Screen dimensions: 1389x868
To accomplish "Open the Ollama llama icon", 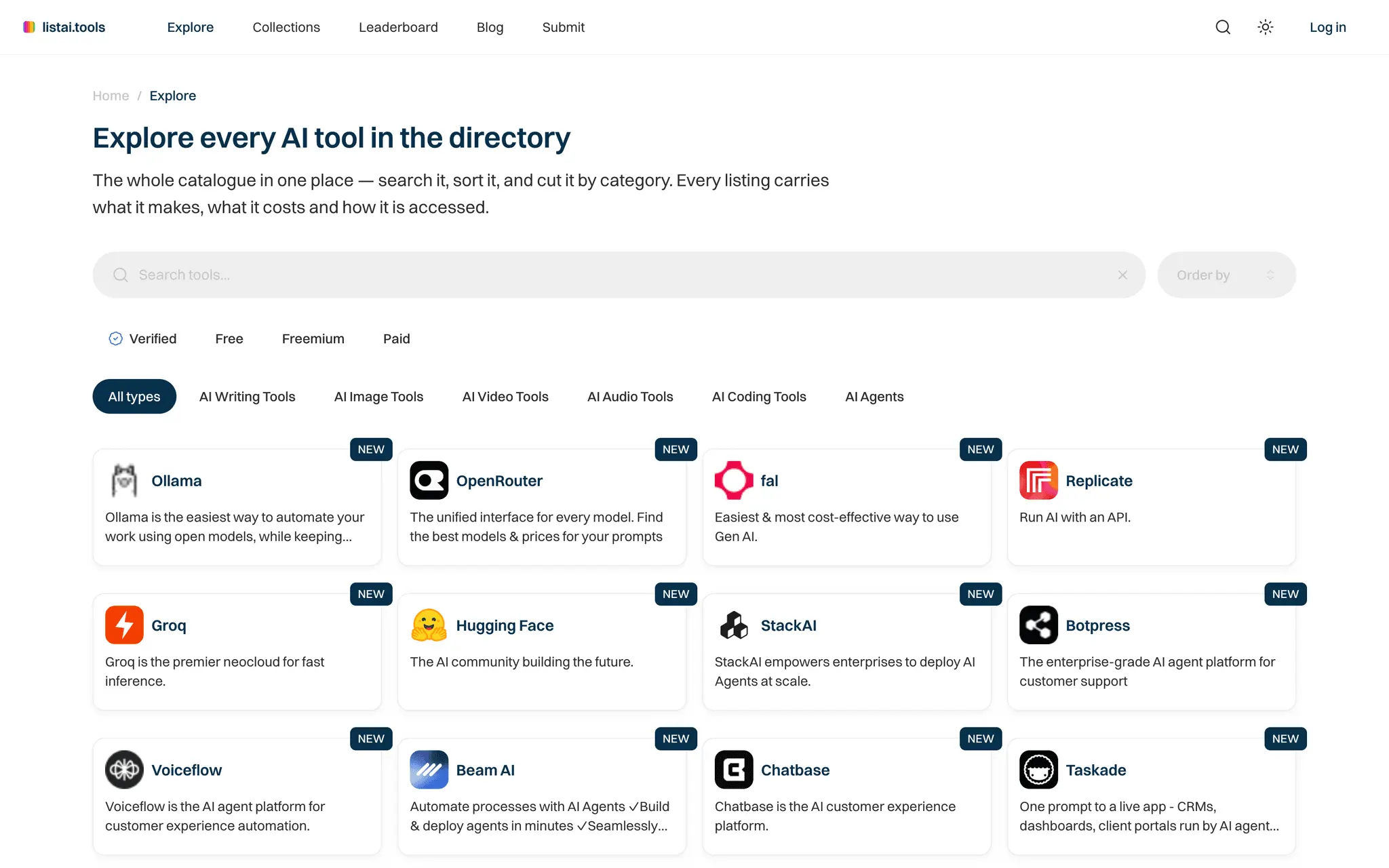I will (x=124, y=480).
